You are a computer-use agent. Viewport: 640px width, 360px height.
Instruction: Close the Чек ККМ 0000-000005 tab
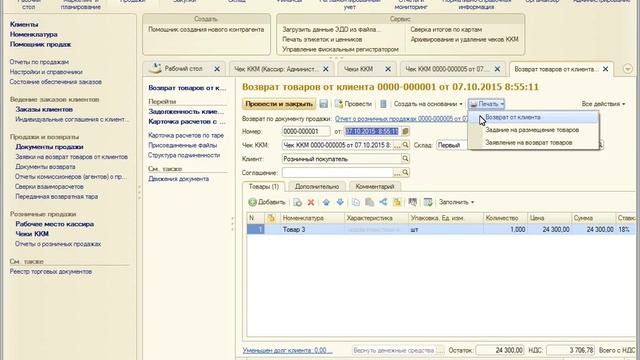497,69
